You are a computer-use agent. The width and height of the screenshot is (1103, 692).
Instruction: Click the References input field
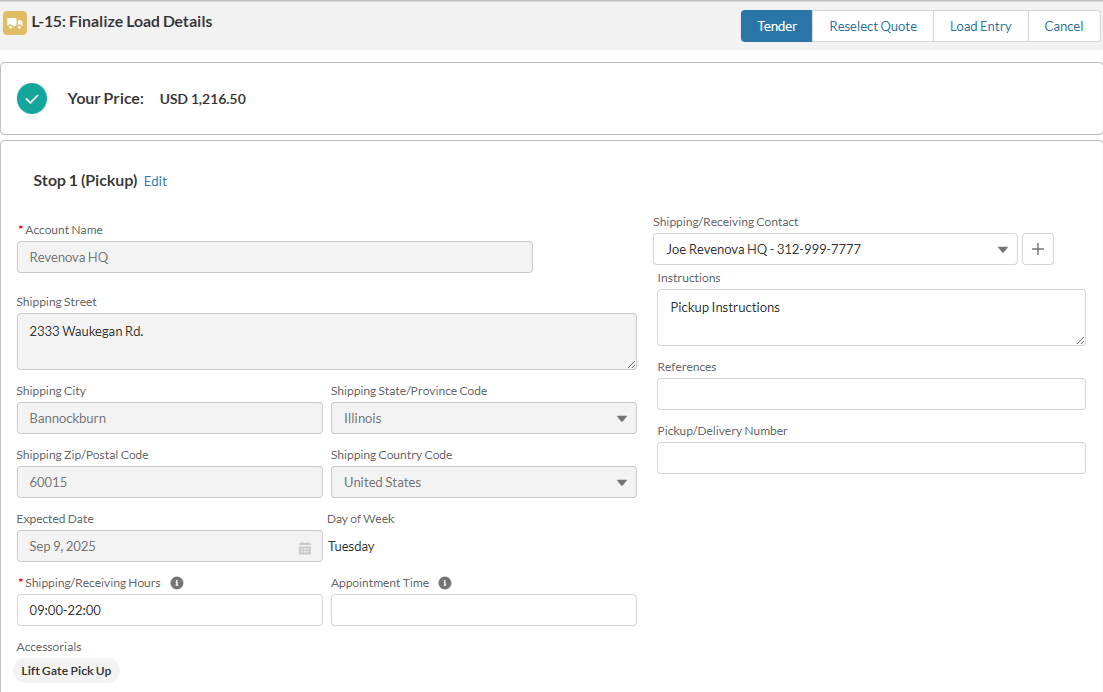click(872, 394)
